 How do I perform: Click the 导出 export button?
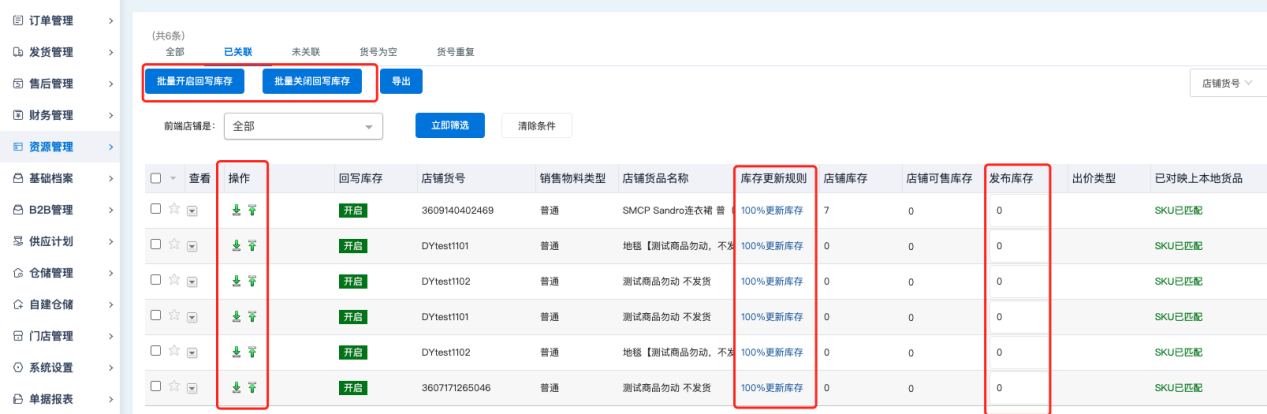tap(400, 82)
